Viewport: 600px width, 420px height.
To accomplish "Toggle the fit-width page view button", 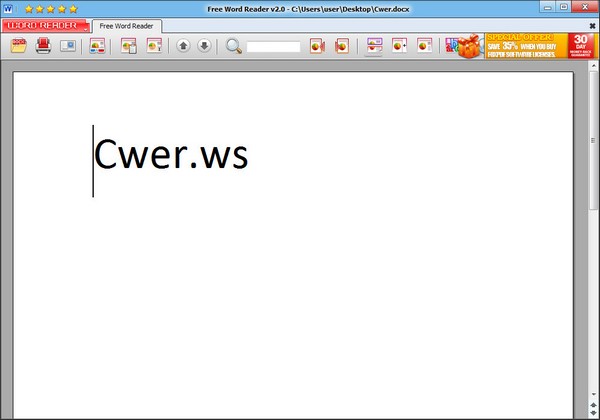I will (375, 46).
